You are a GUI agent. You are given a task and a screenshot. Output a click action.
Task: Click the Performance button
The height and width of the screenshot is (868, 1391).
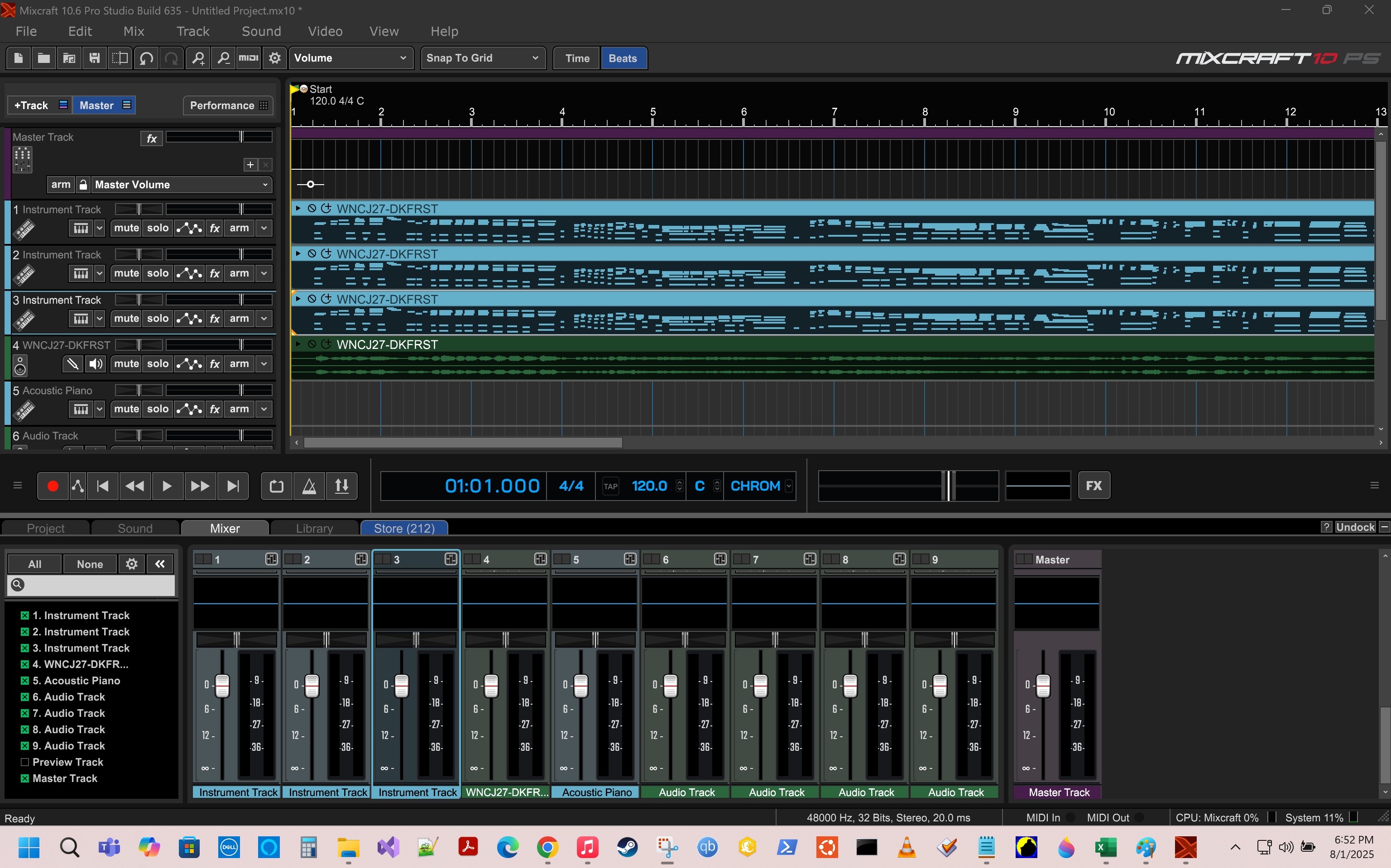tap(228, 105)
